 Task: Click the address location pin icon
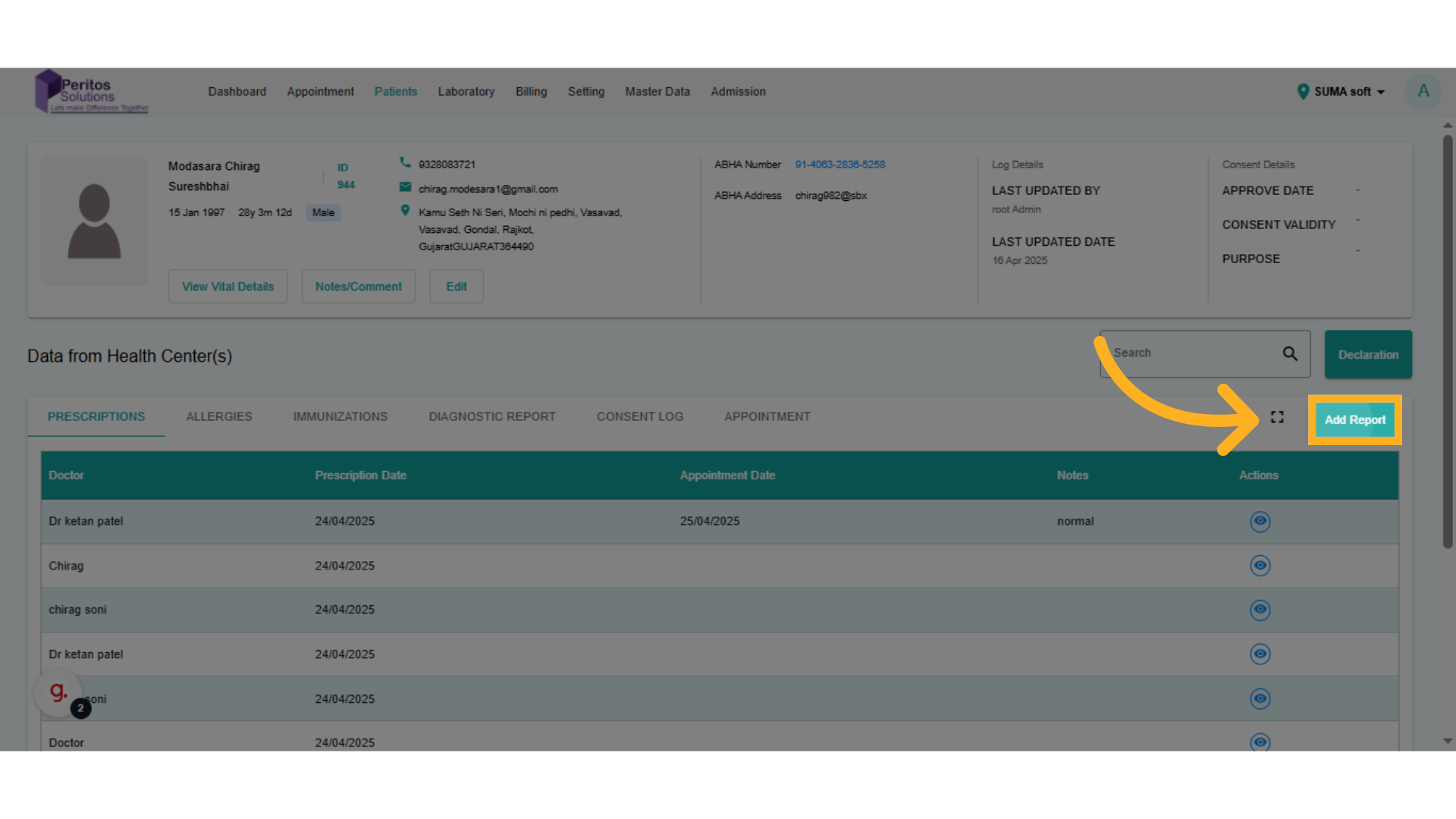(405, 211)
